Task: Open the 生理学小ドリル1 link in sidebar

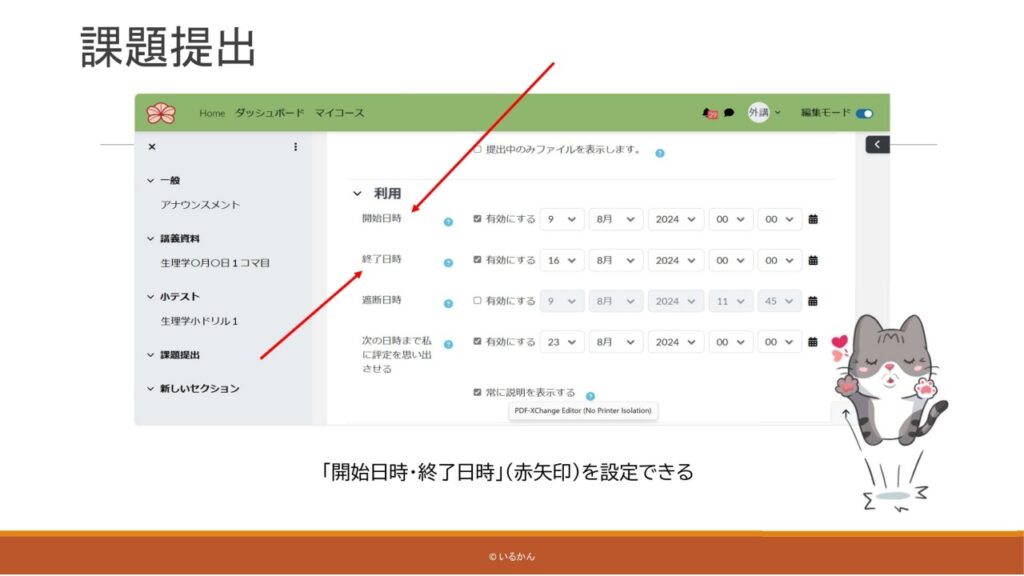Action: [199, 321]
